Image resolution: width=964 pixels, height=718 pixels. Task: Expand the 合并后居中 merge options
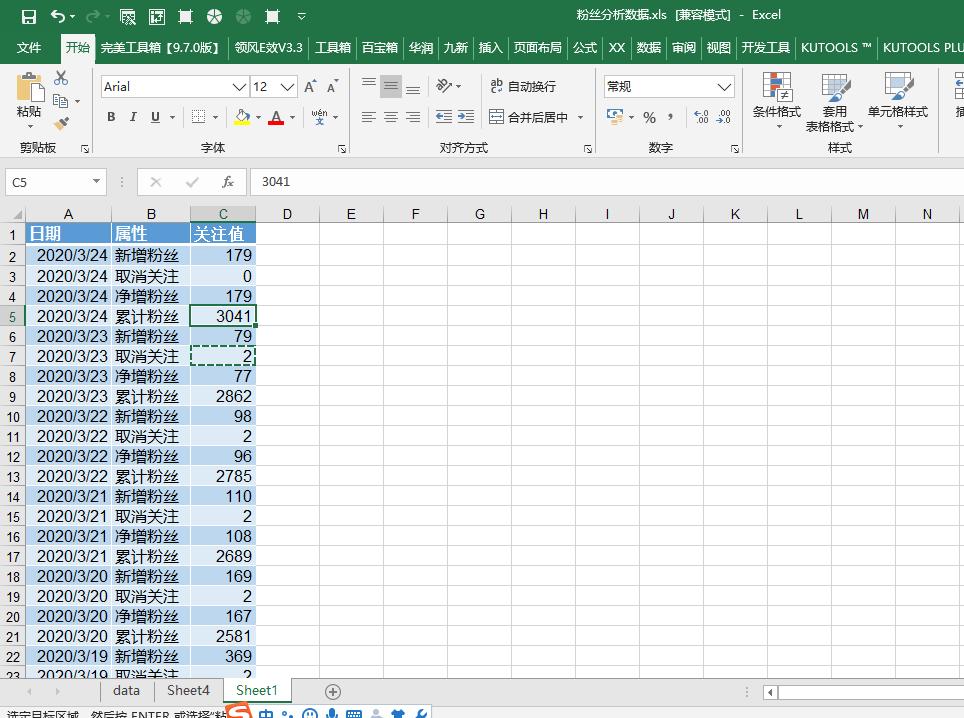click(580, 117)
